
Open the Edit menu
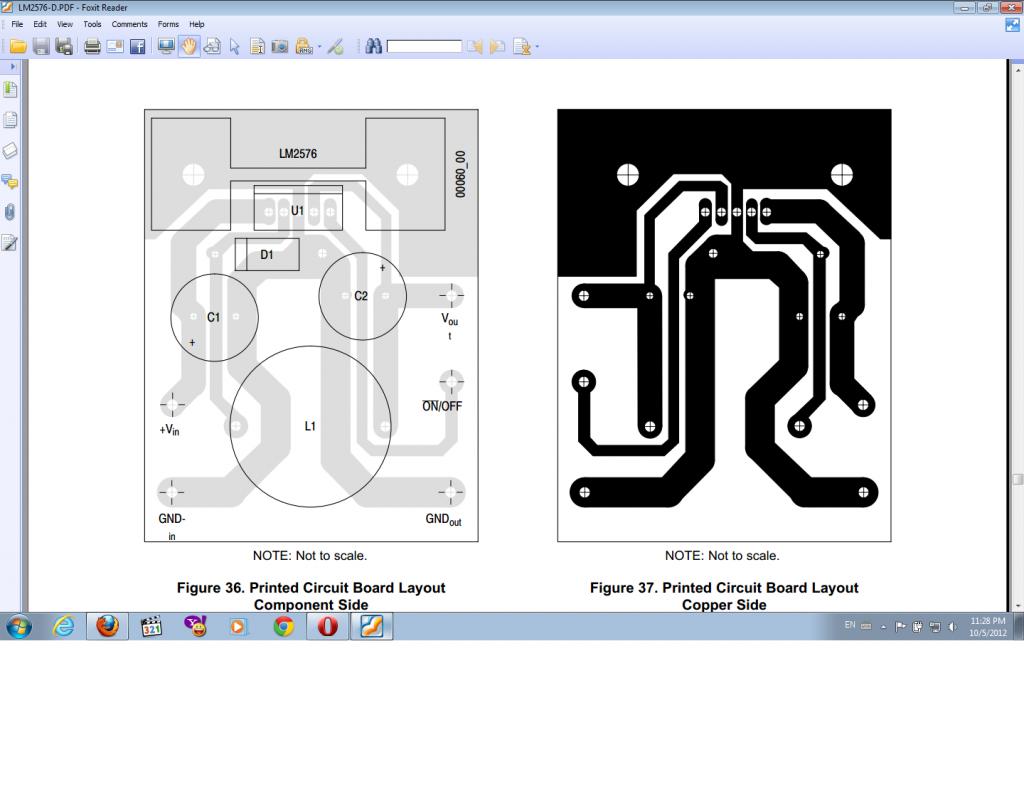coord(40,24)
